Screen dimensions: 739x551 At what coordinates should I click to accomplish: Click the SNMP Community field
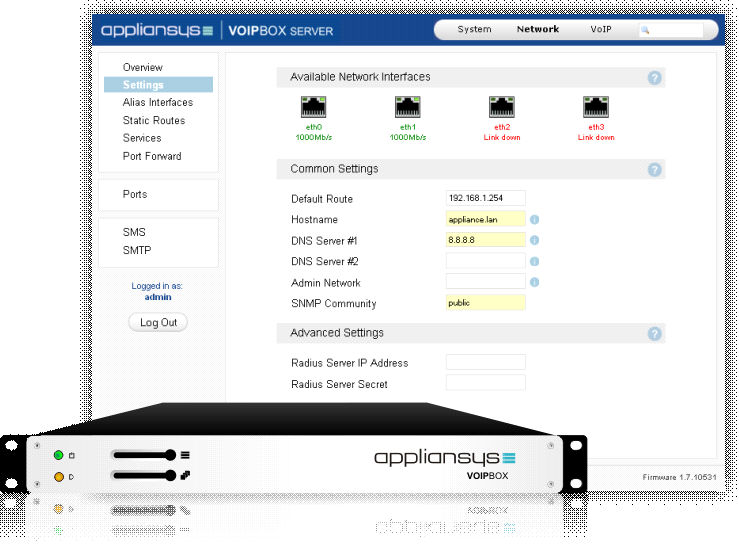click(485, 303)
